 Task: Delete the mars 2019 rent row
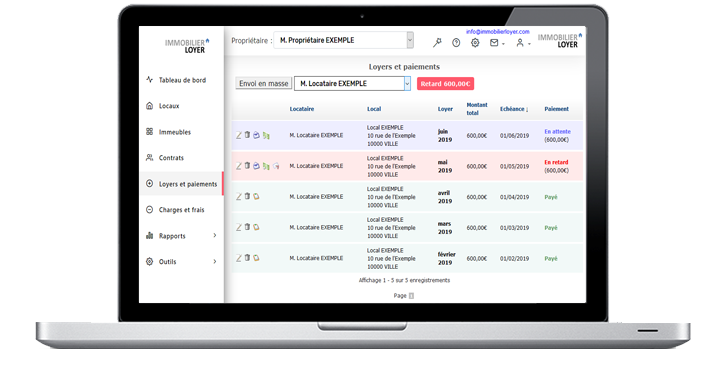[x=247, y=227]
